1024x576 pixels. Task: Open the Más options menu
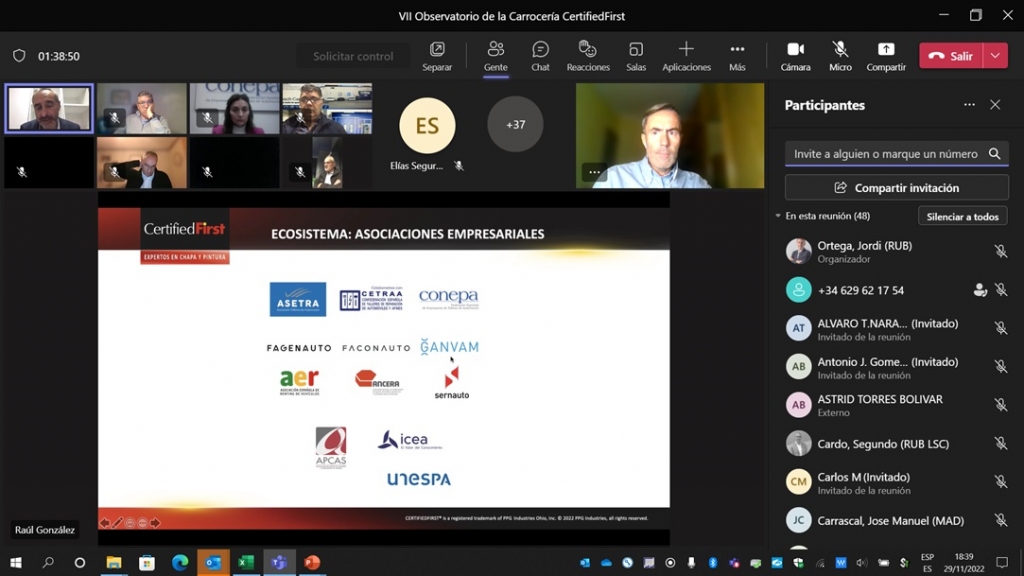[x=737, y=56]
